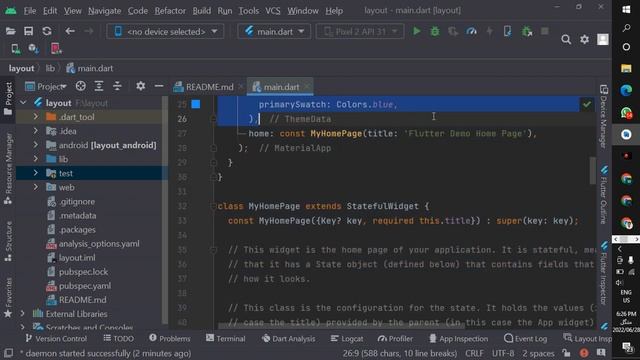This screenshot has width=640, height=360.
Task: Hide the Project panel with minus icon
Action: (x=159, y=86)
